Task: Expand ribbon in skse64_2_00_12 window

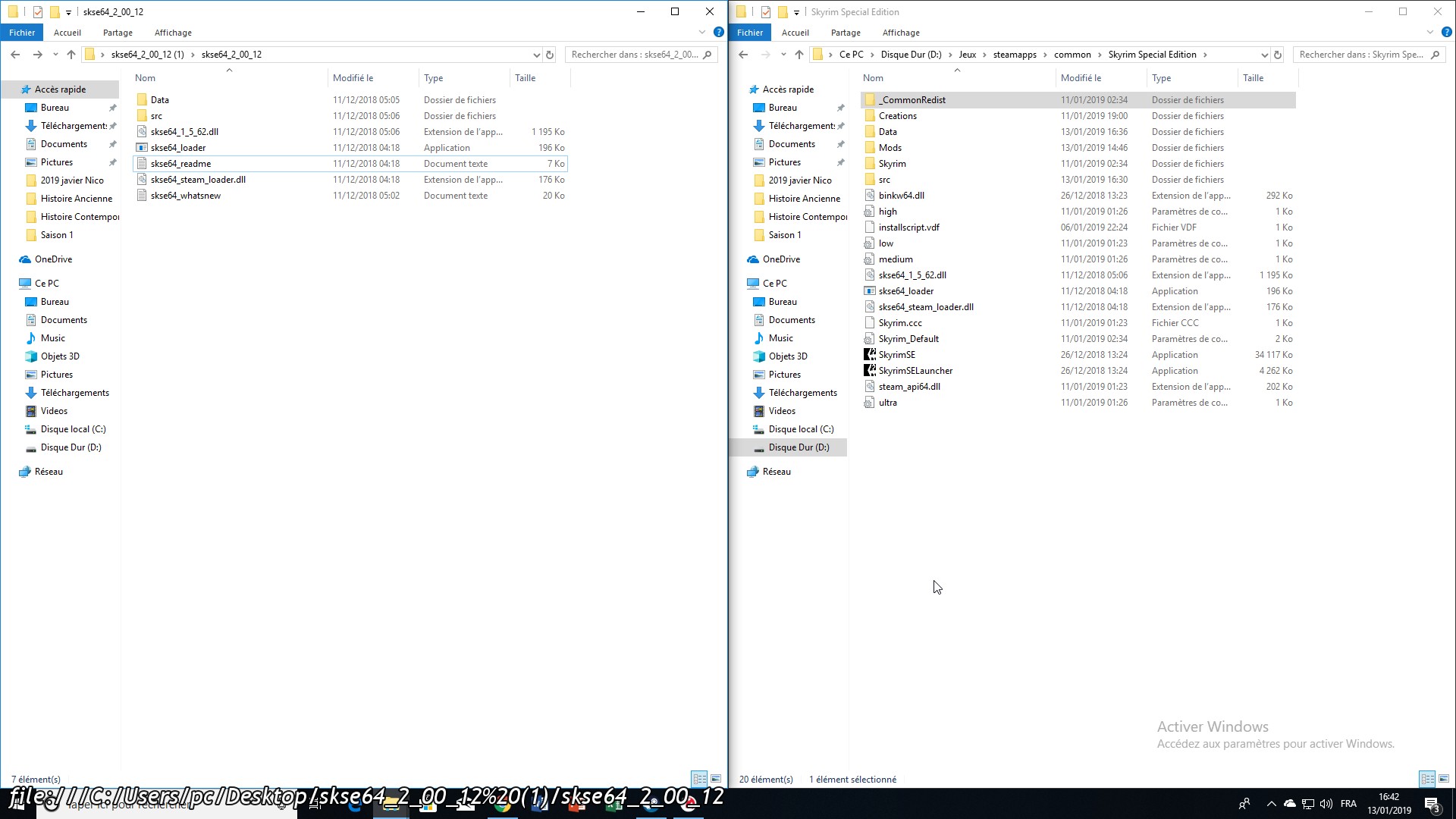Action: point(701,32)
